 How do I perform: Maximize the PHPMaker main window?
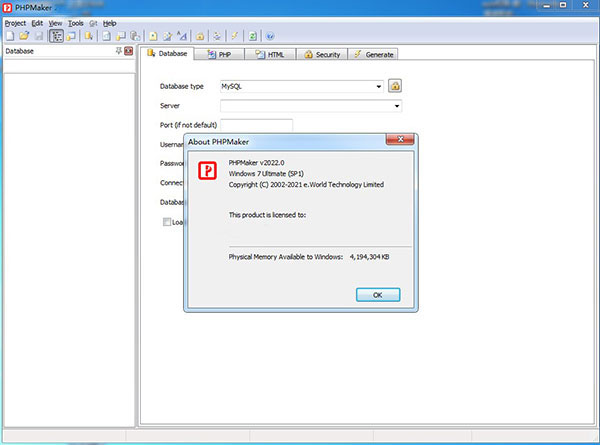pos(563,5)
